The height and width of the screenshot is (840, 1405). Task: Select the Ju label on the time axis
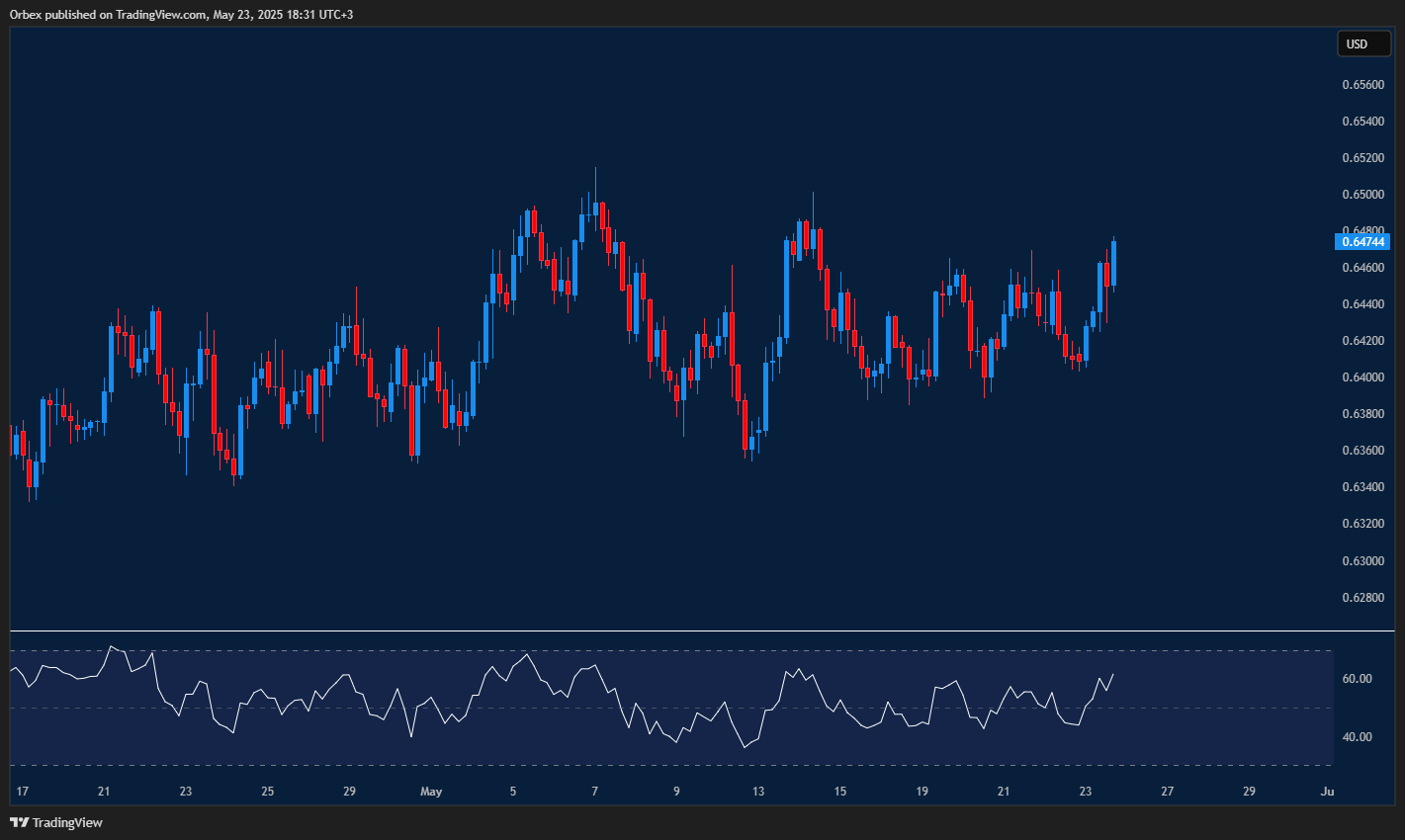[1326, 792]
